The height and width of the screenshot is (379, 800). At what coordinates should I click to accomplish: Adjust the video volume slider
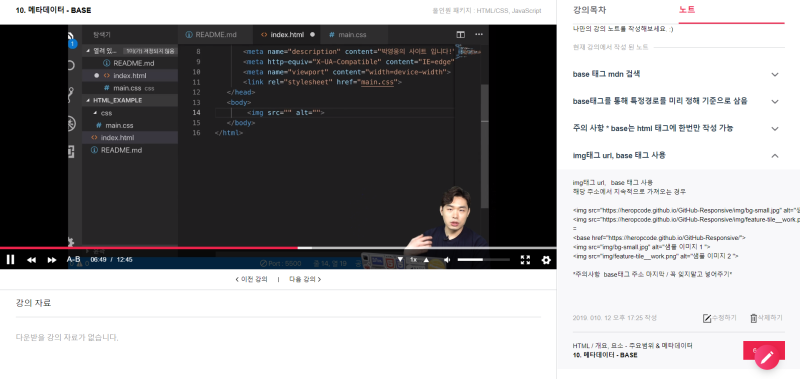coord(483,260)
